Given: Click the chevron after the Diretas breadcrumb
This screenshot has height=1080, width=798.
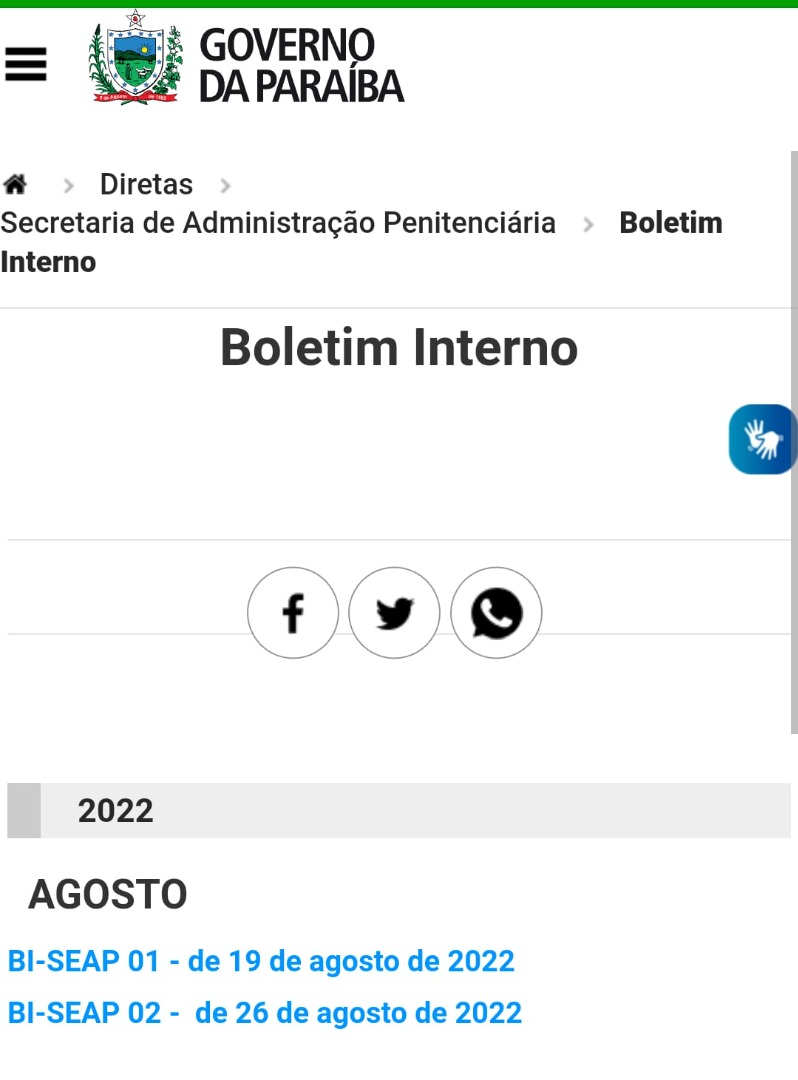Looking at the screenshot, I should coord(225,186).
